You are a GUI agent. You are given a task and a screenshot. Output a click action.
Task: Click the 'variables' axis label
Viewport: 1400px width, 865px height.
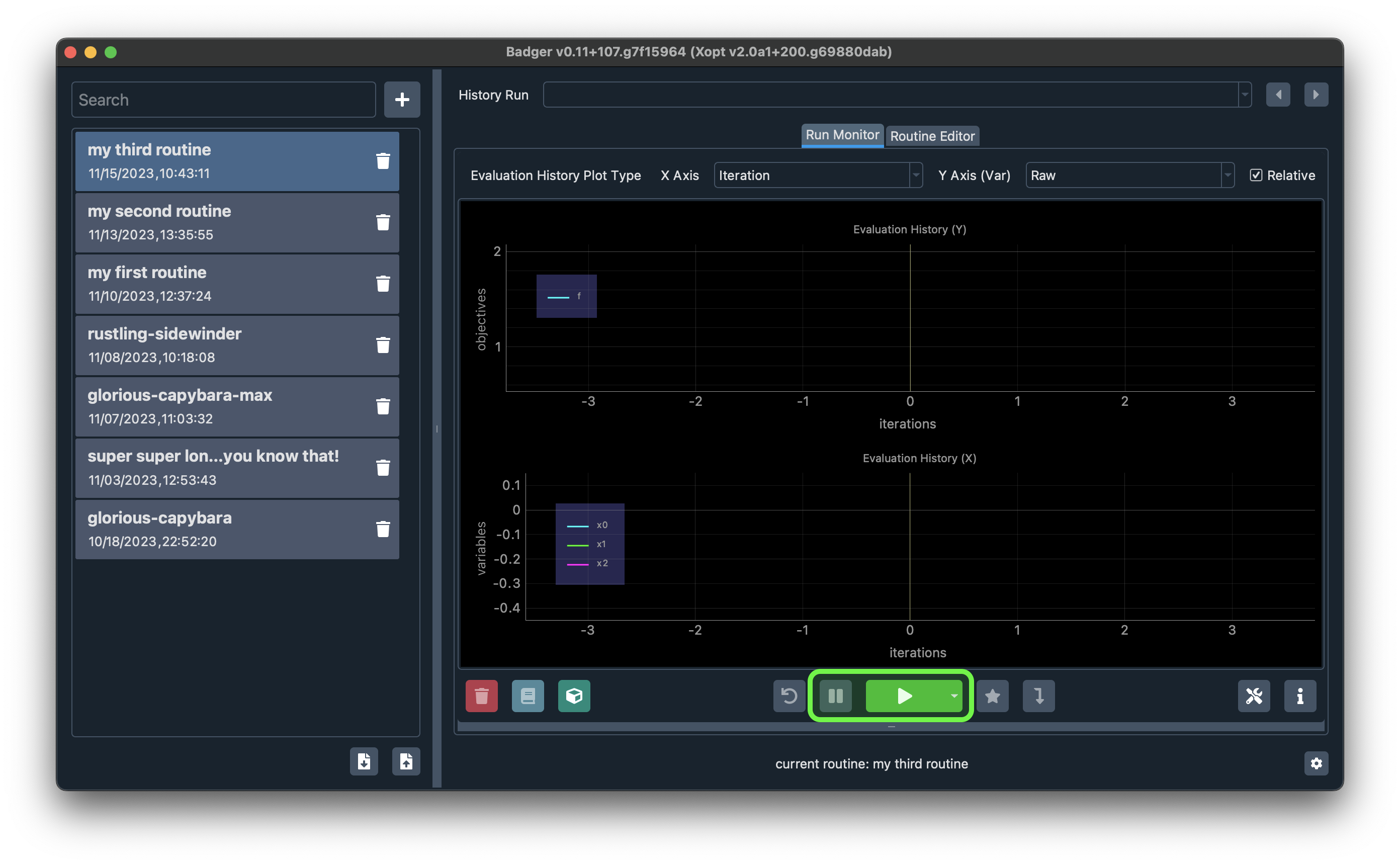(481, 548)
